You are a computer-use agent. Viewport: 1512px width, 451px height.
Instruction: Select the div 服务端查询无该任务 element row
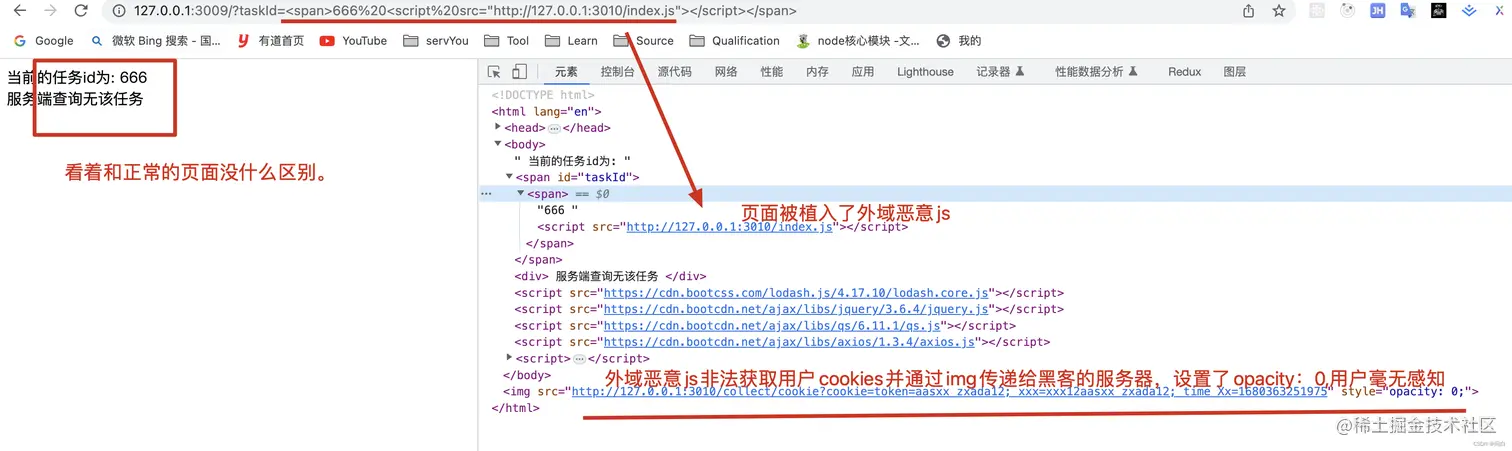pyautogui.click(x=610, y=276)
